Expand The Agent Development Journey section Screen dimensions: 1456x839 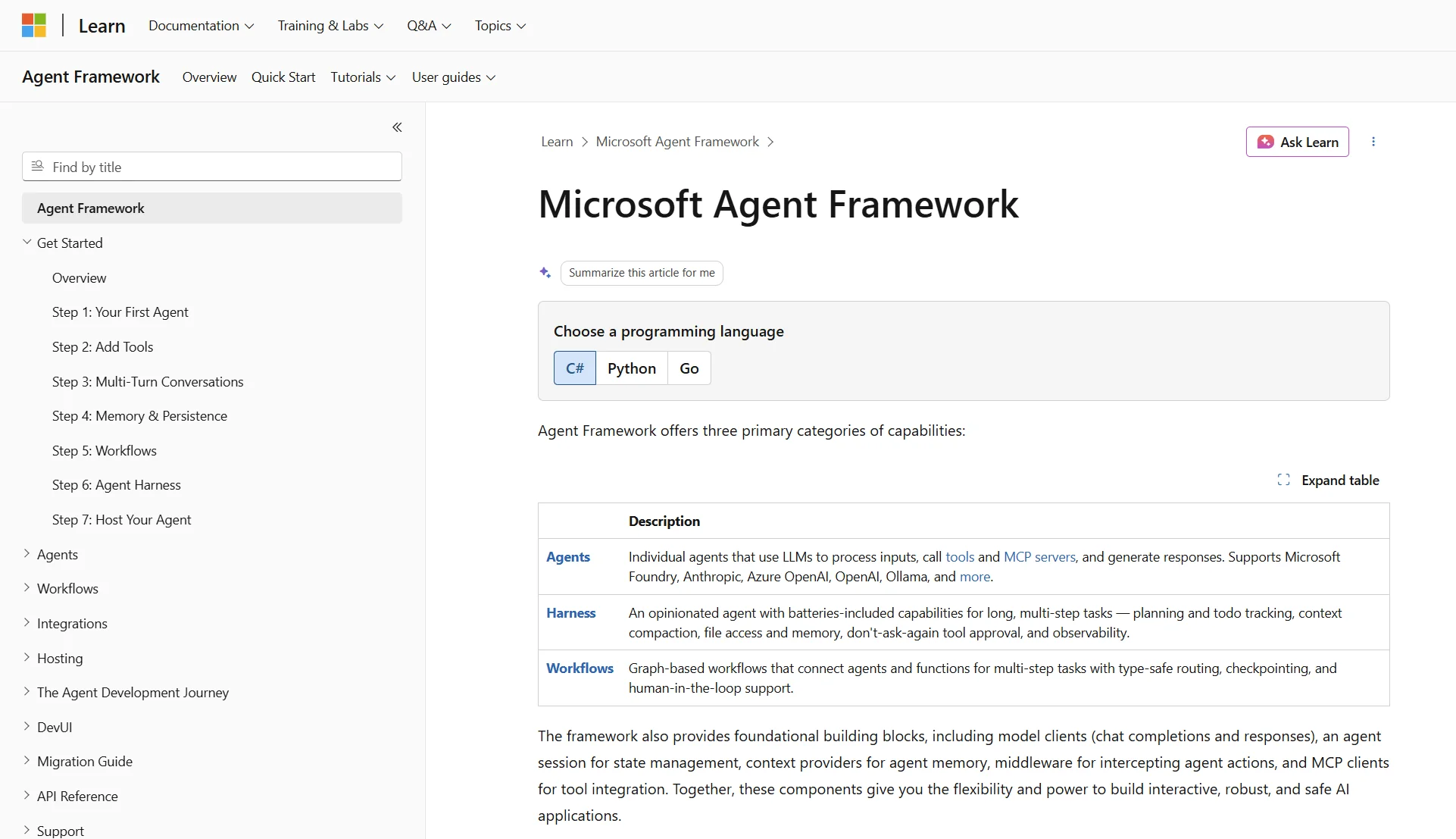click(27, 692)
